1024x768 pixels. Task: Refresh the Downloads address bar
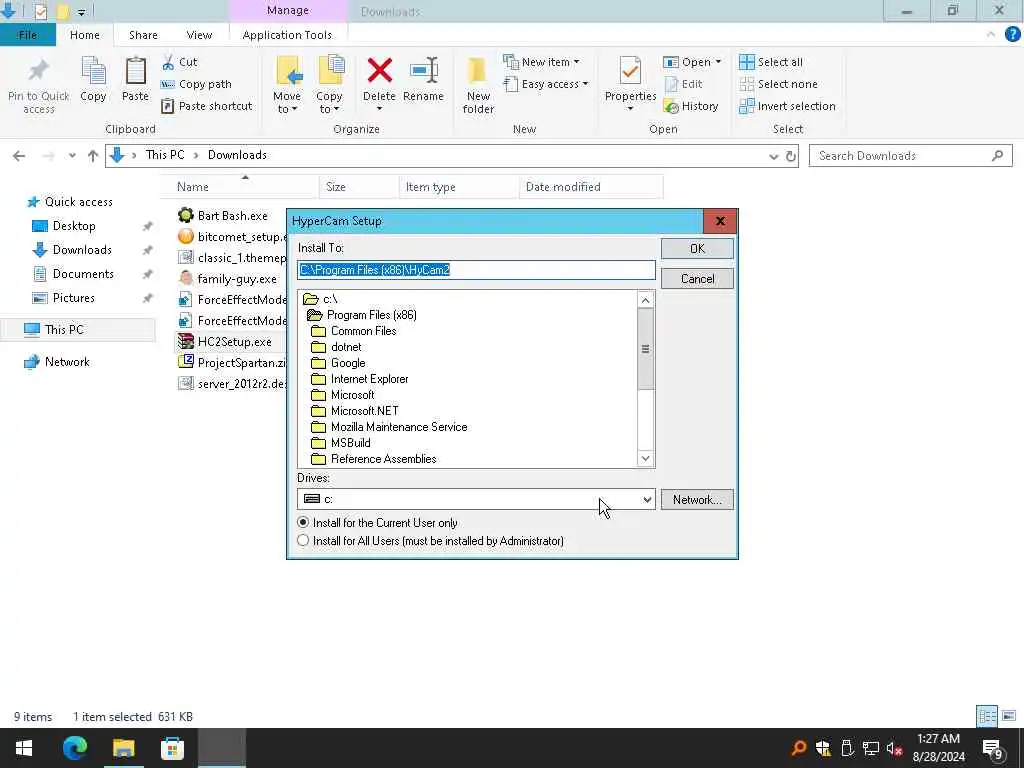click(x=791, y=156)
